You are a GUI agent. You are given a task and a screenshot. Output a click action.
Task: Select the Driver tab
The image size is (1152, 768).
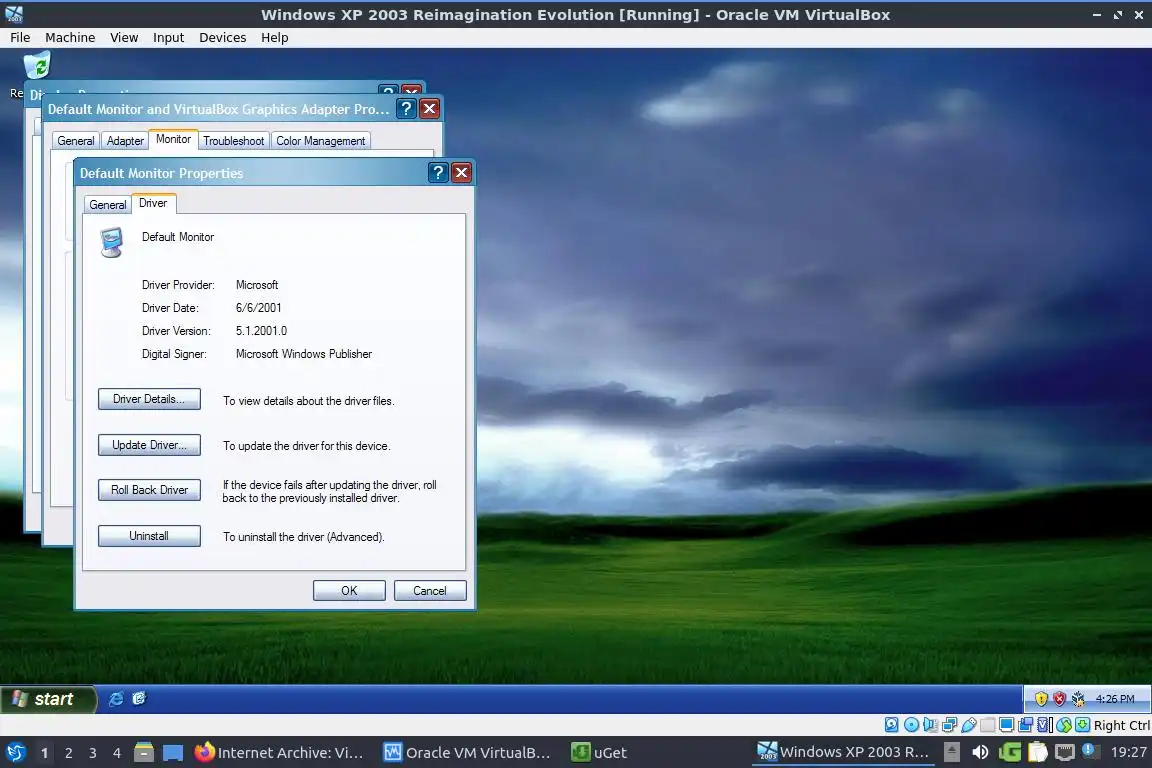[153, 203]
